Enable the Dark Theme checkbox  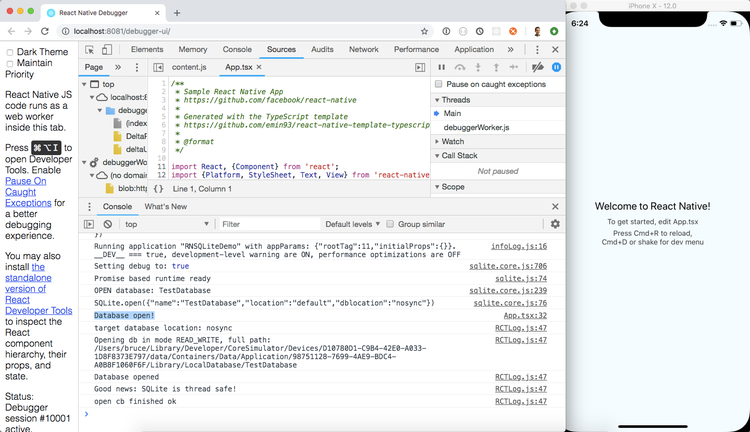tap(10, 52)
